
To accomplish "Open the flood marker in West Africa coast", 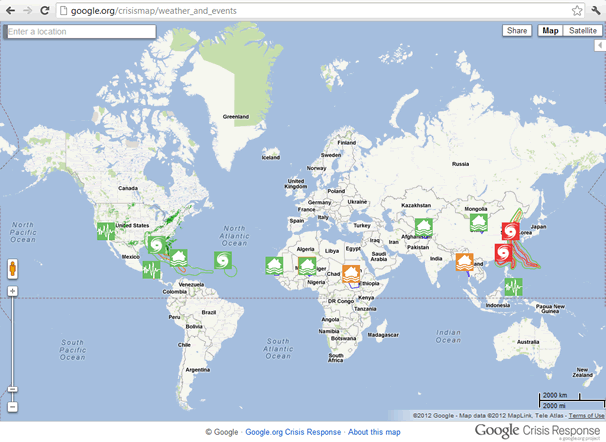I will pos(274,266).
